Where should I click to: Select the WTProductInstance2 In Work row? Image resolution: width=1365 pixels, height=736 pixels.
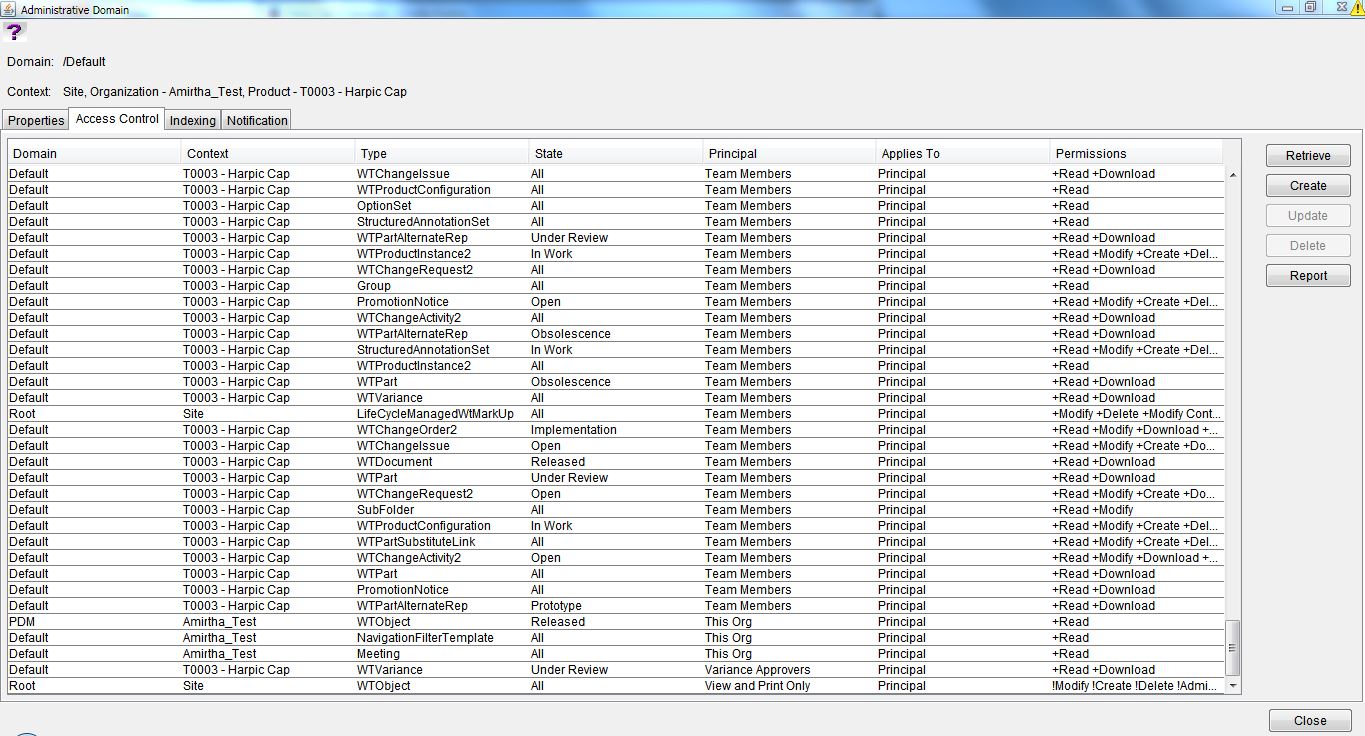pos(616,254)
